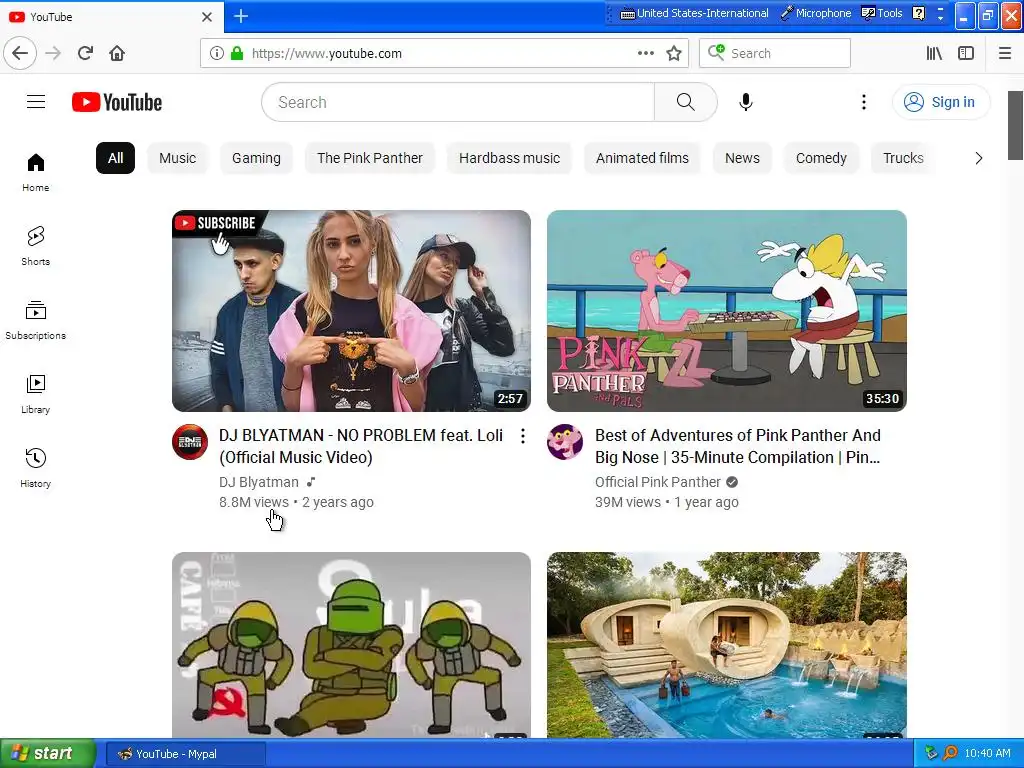
Task: Select the News category chip
Action: point(743,158)
